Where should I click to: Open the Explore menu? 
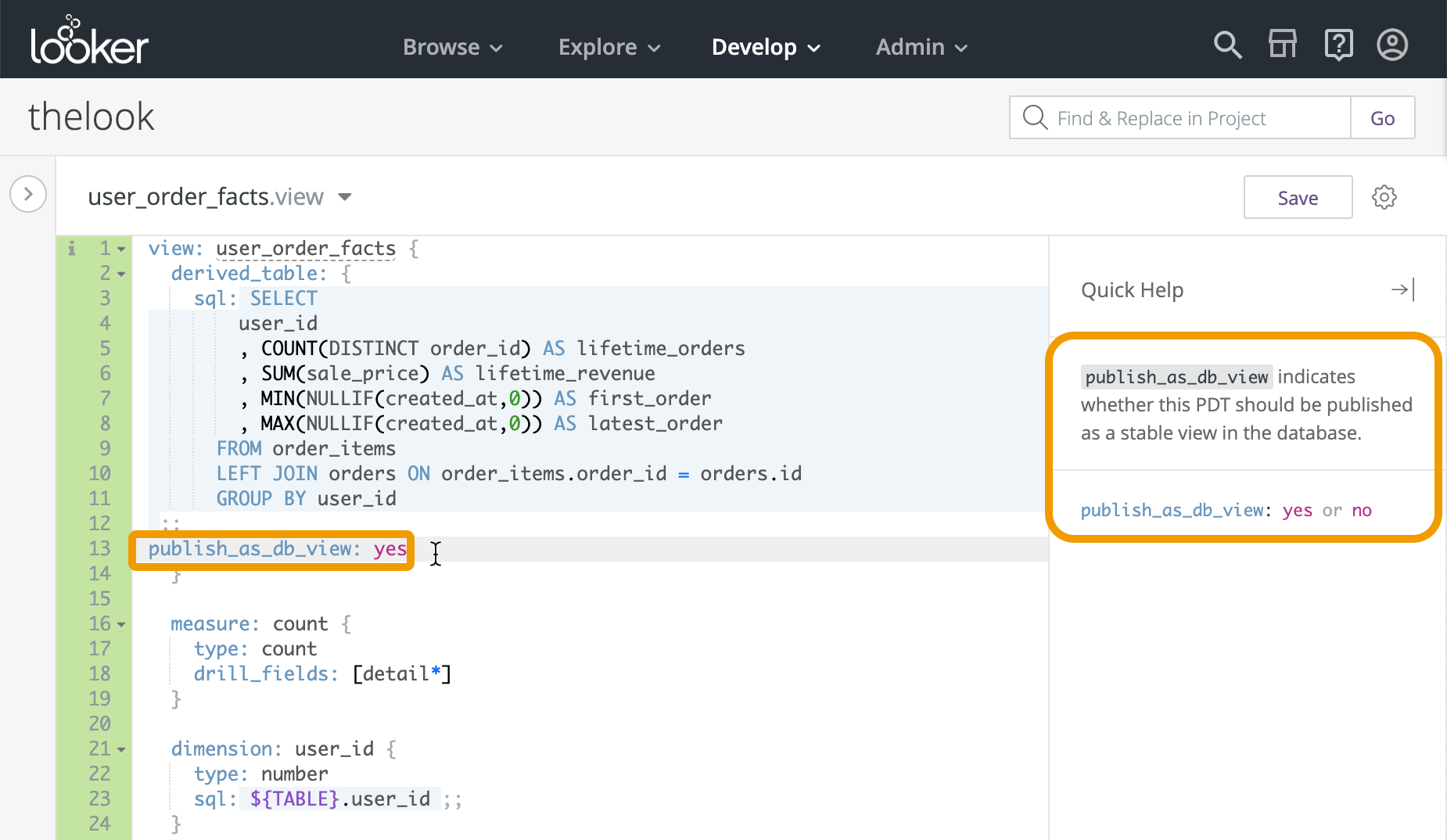[x=609, y=47]
